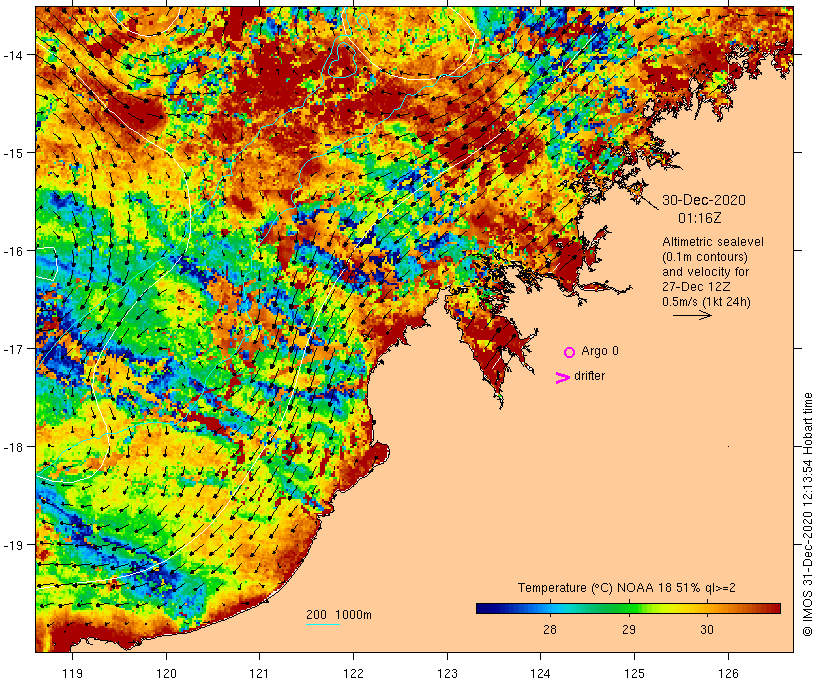Click the dark red end of temperature scale
The image size is (820, 680).
click(774, 608)
